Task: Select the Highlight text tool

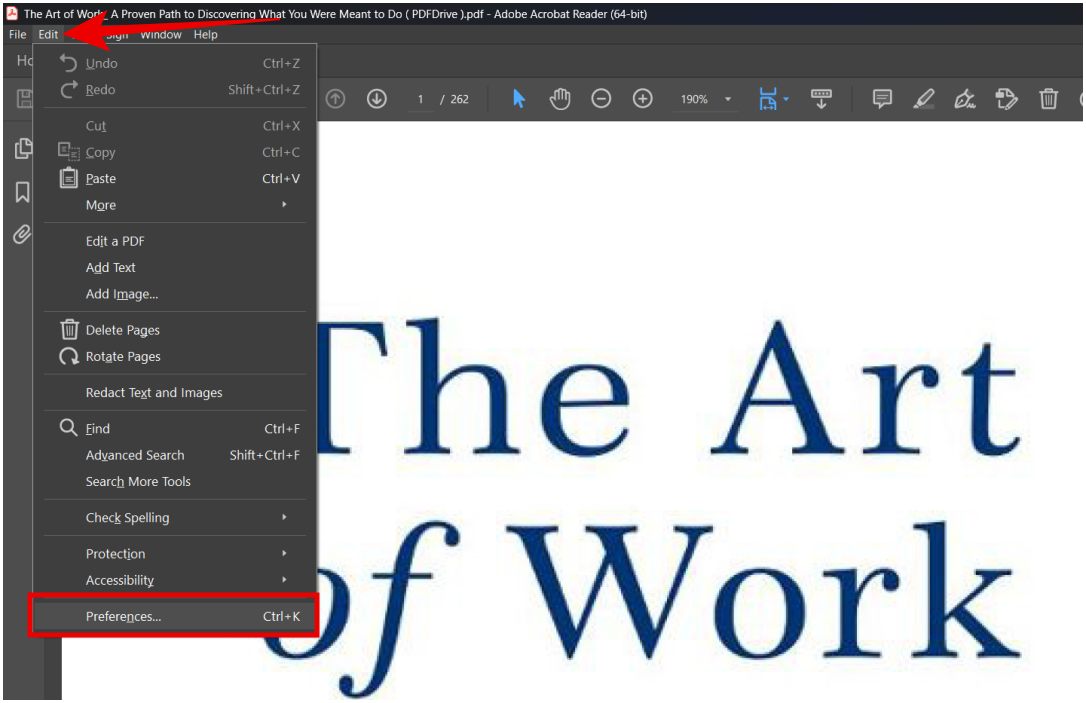Action: 922,99
